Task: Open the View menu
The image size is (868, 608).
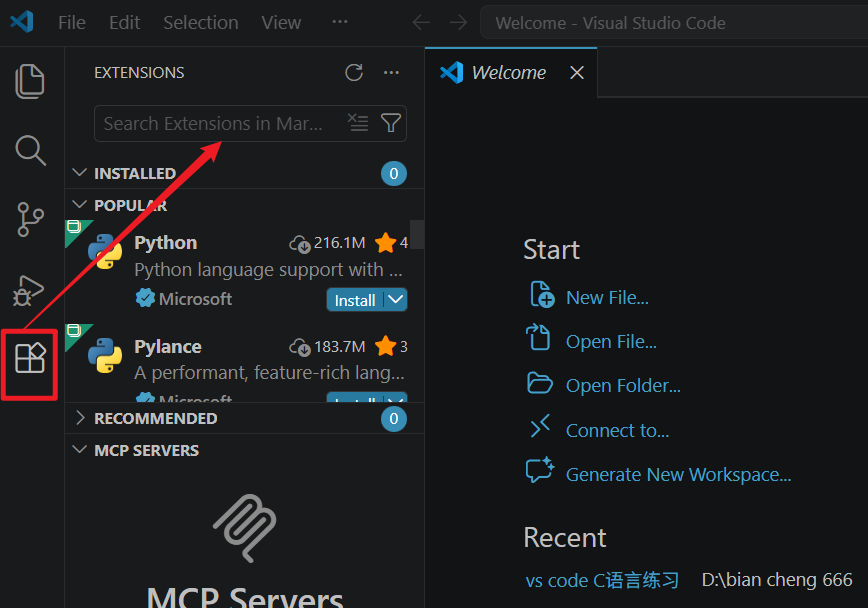Action: pyautogui.click(x=281, y=23)
